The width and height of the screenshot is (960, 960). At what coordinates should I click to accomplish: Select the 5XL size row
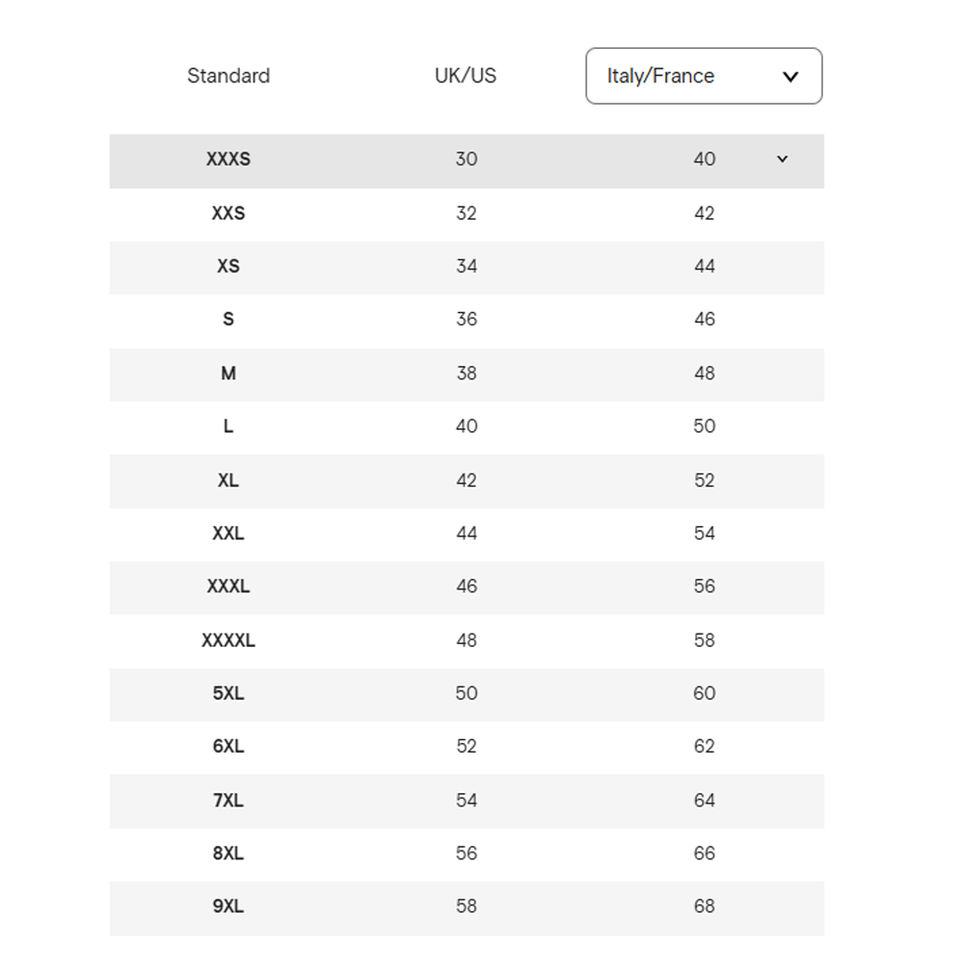(228, 693)
